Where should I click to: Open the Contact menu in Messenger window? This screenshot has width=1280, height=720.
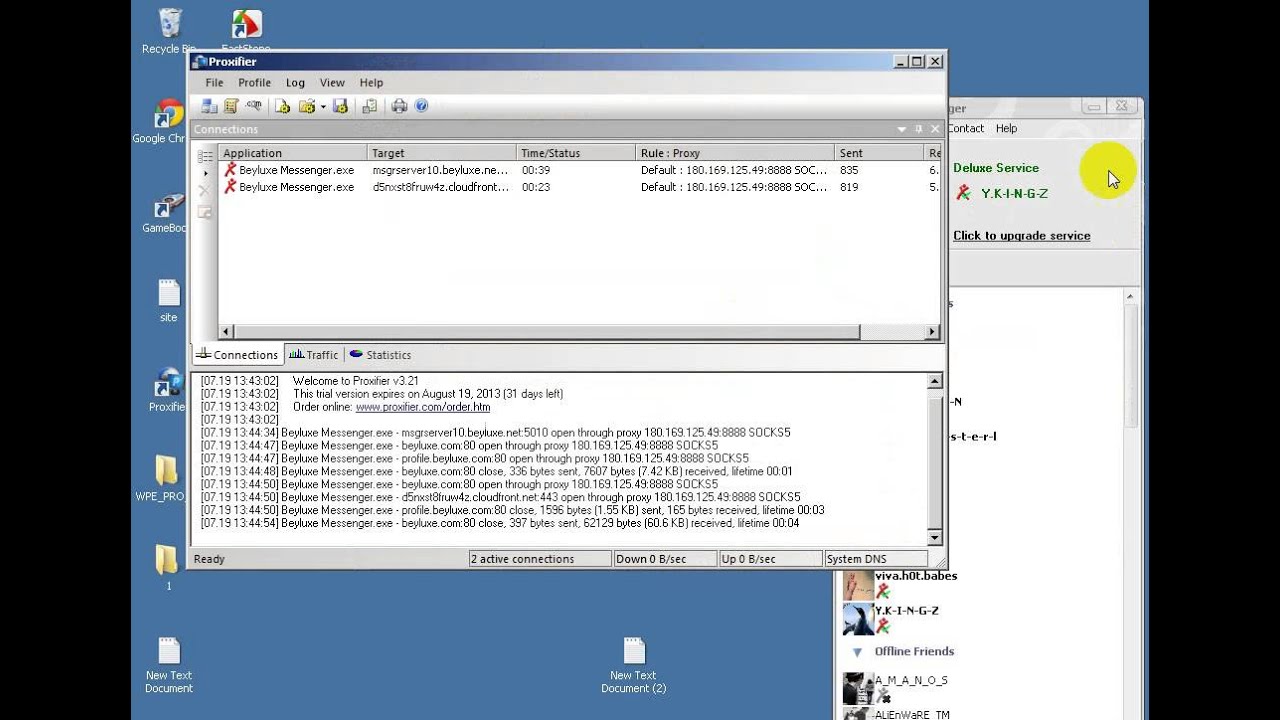click(x=966, y=128)
